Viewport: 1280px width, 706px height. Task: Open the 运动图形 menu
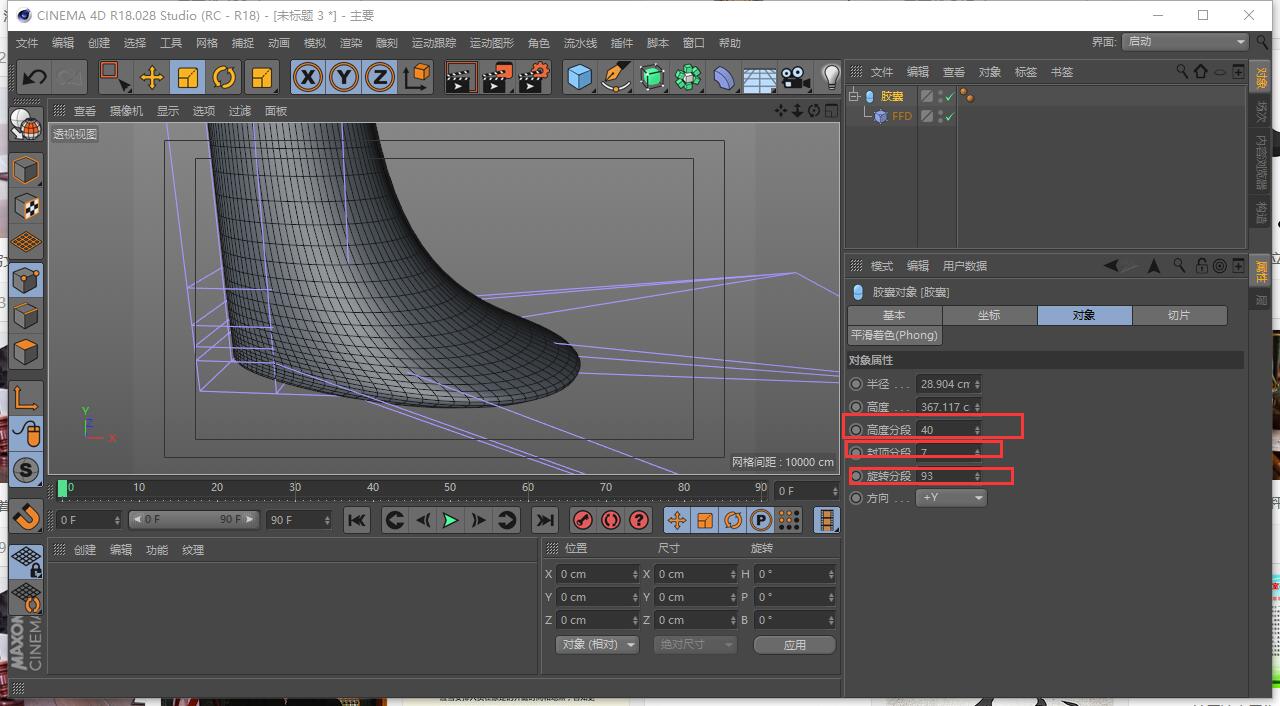[492, 43]
